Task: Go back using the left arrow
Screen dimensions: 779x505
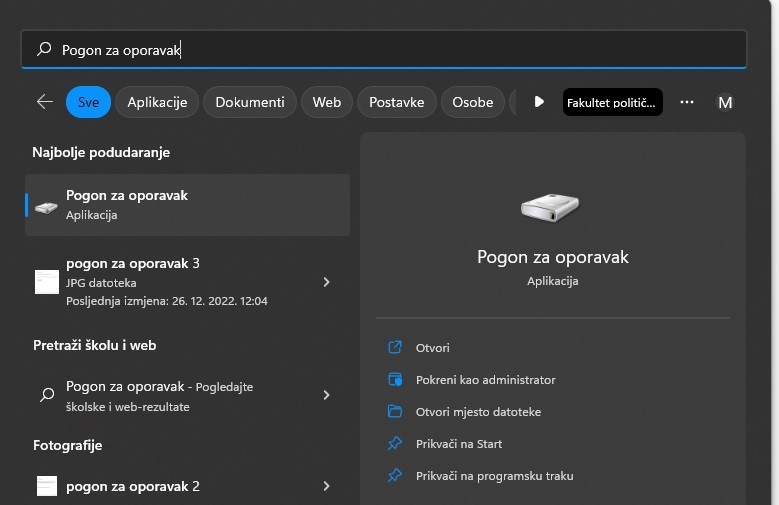Action: [x=45, y=102]
